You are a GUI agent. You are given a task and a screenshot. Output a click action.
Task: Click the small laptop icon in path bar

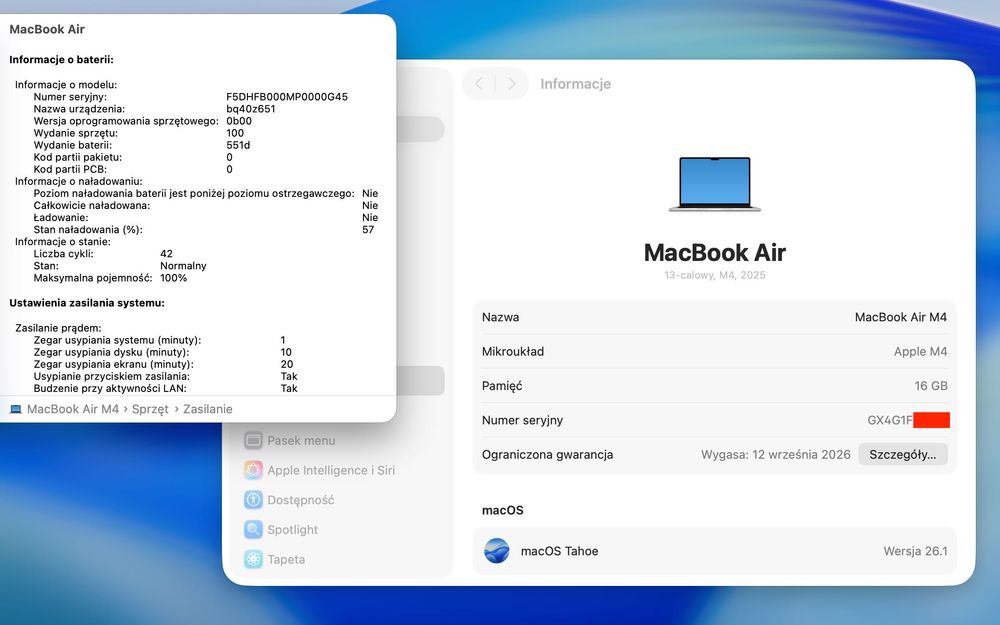(x=16, y=409)
